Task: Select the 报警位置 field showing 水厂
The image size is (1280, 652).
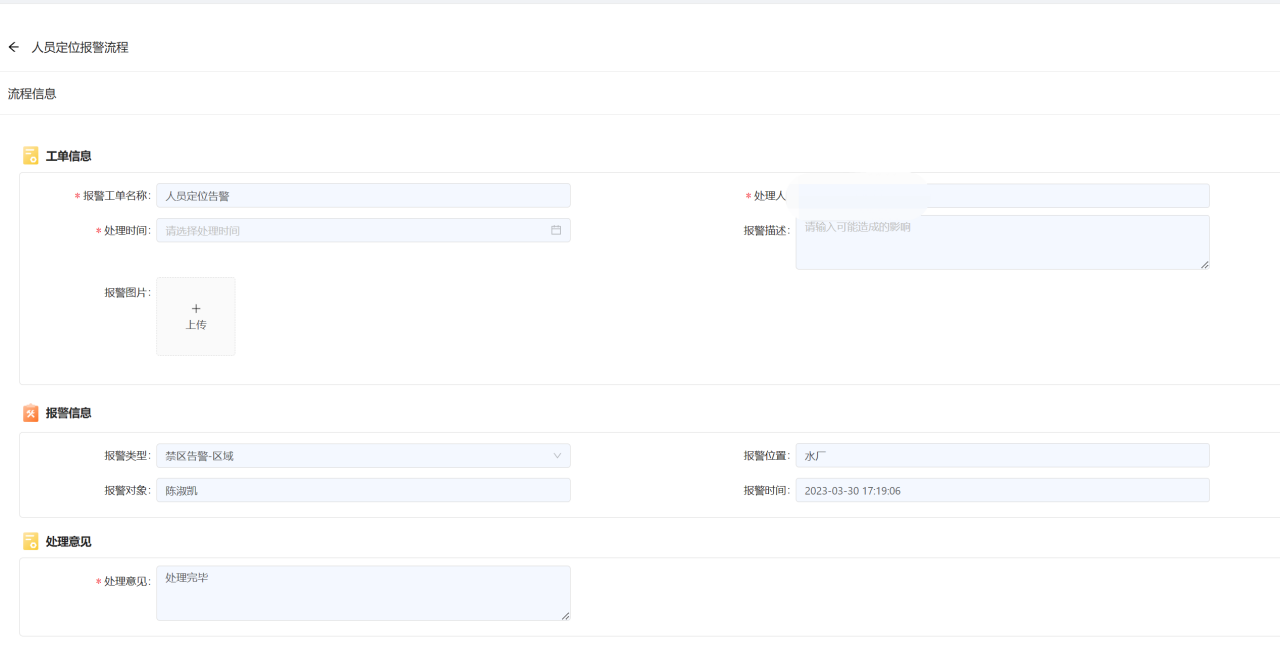Action: point(1002,456)
